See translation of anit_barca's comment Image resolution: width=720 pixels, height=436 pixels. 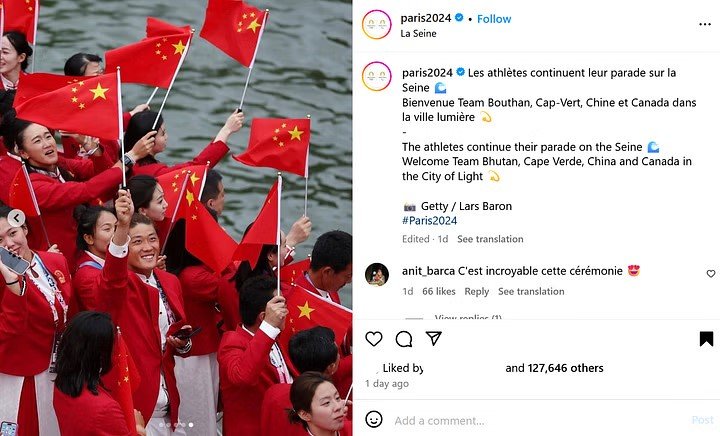[x=531, y=291]
